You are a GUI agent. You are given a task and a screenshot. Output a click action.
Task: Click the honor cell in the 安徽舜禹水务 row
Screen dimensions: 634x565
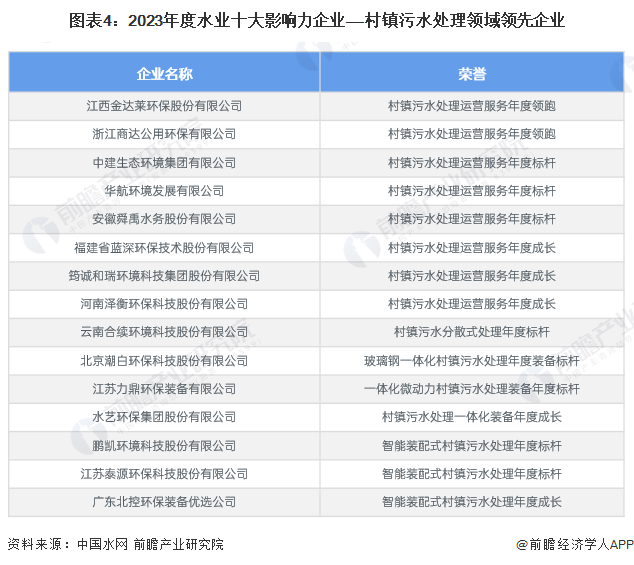click(472, 219)
